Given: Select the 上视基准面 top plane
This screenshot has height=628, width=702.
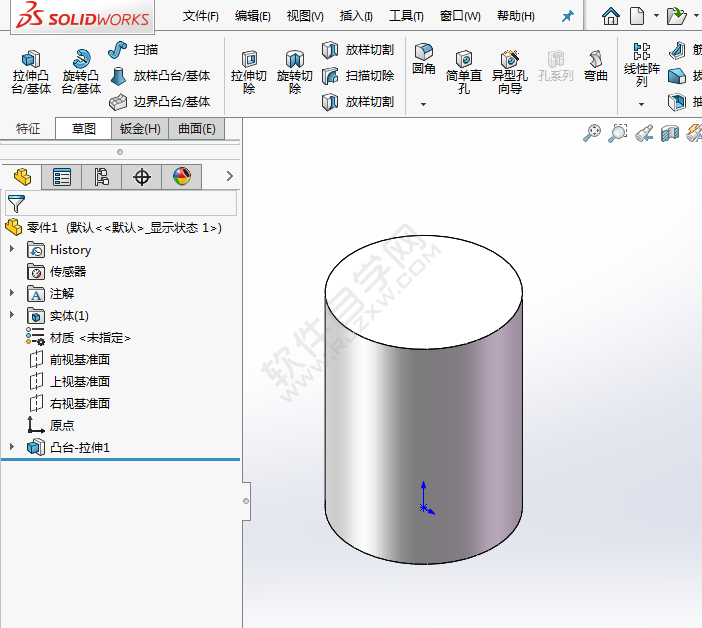Looking at the screenshot, I should point(69,381).
